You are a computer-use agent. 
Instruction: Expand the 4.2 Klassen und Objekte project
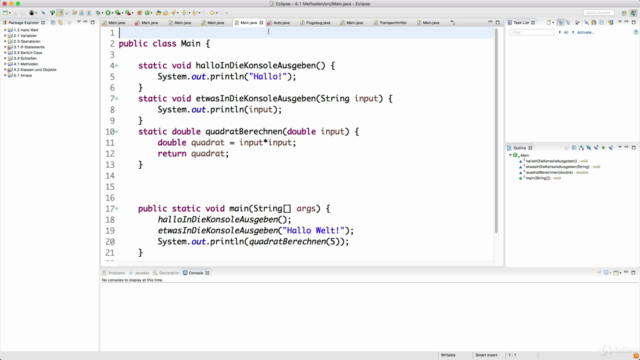pos(5,70)
